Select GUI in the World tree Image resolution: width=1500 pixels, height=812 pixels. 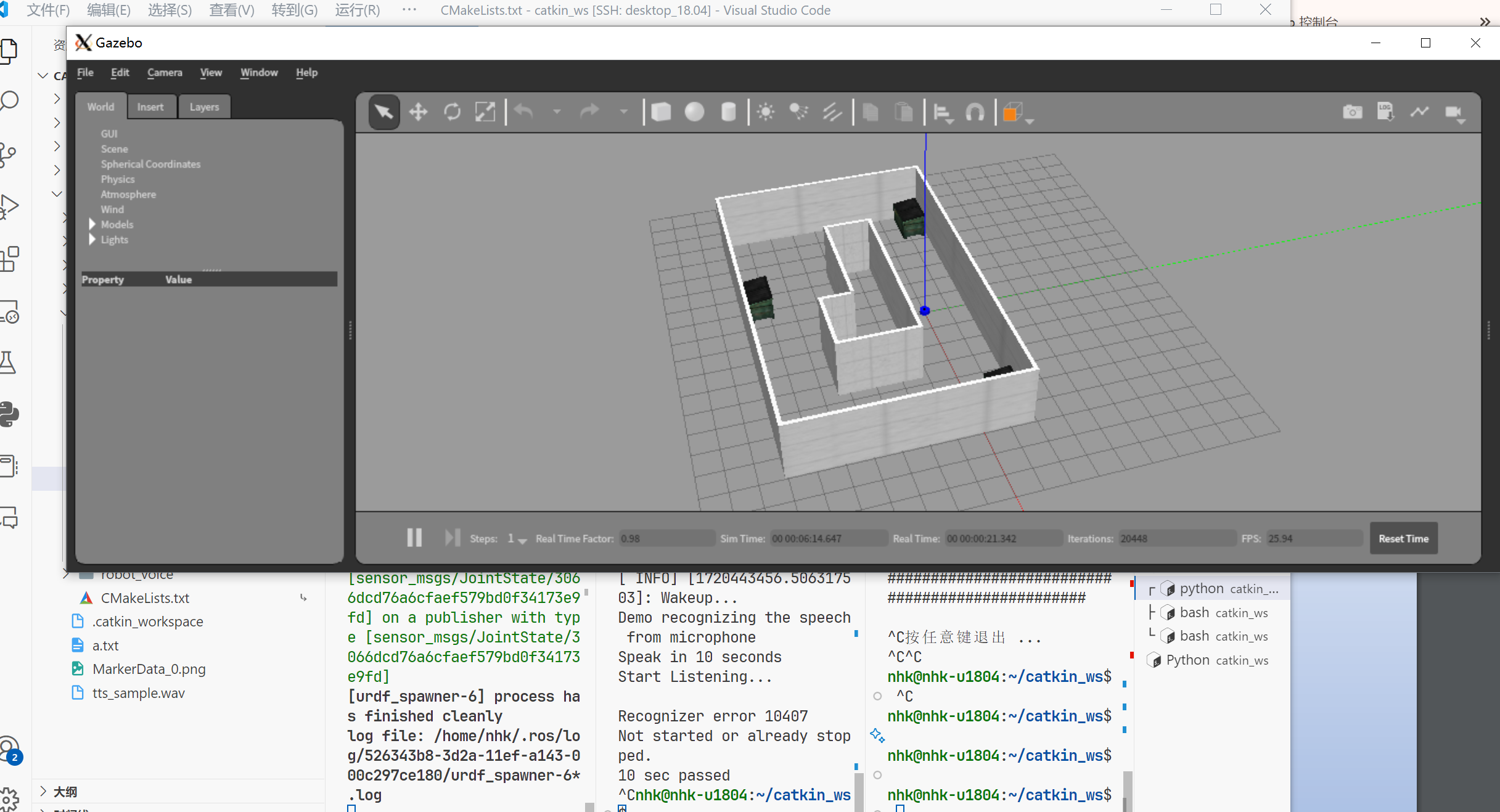(109, 134)
